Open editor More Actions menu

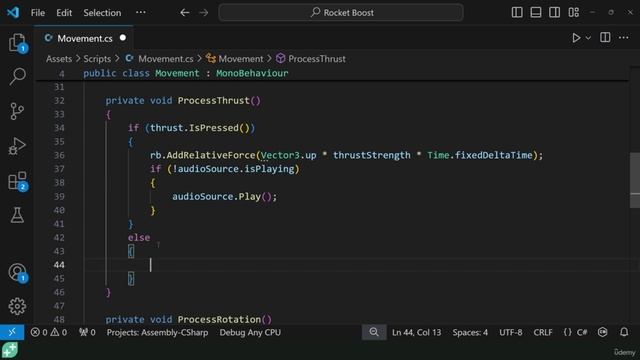click(624, 38)
